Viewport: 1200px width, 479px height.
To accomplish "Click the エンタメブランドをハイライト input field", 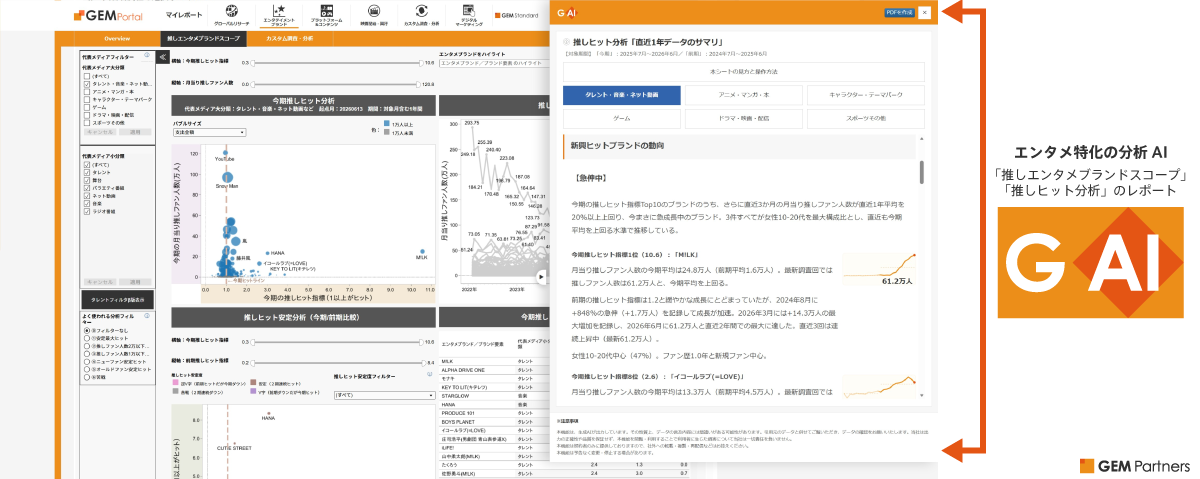I will (494, 63).
